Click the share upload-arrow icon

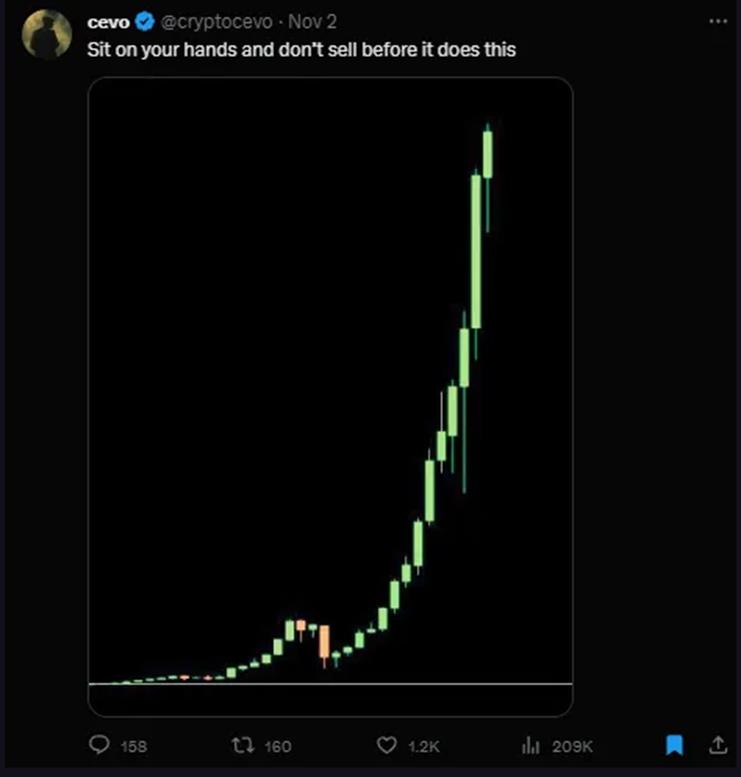coord(716,745)
